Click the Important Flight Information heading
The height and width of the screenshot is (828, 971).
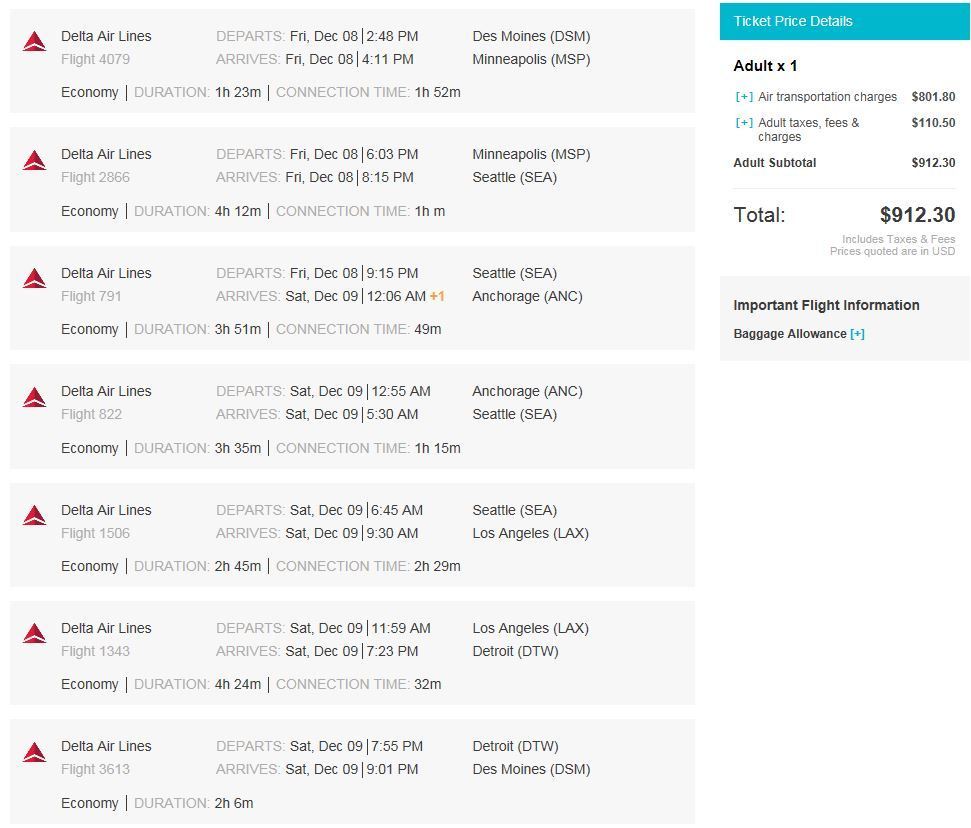pos(826,305)
